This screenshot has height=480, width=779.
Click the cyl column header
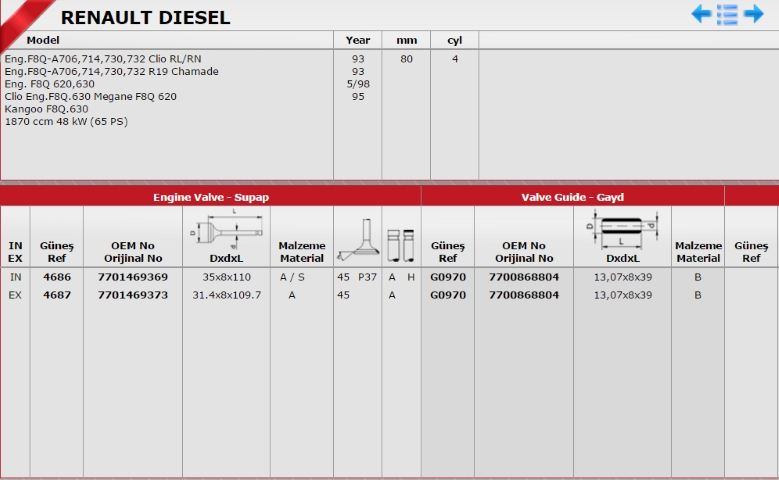click(x=455, y=40)
